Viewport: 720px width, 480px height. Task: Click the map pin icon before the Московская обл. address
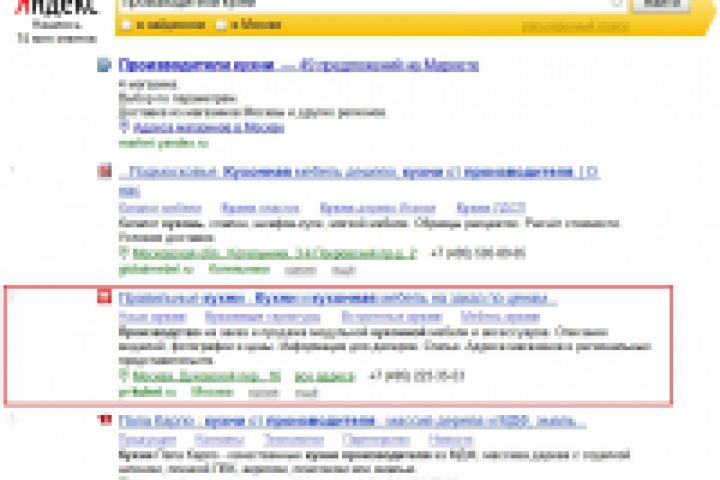(x=124, y=252)
